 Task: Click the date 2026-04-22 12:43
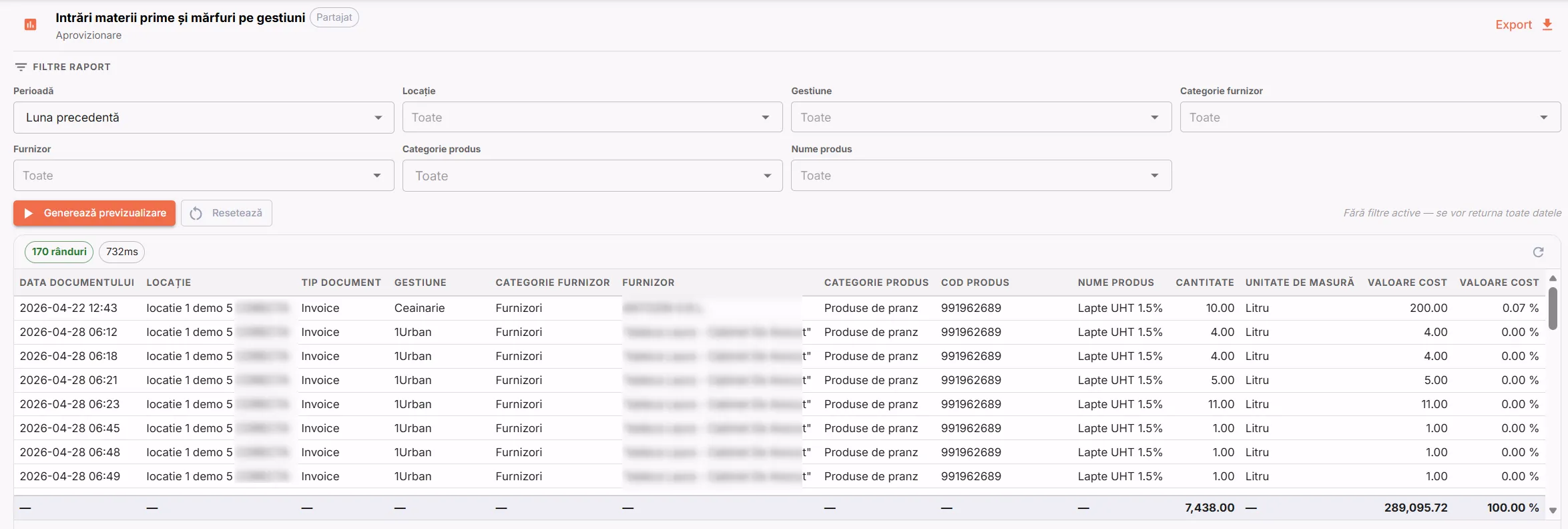click(68, 308)
